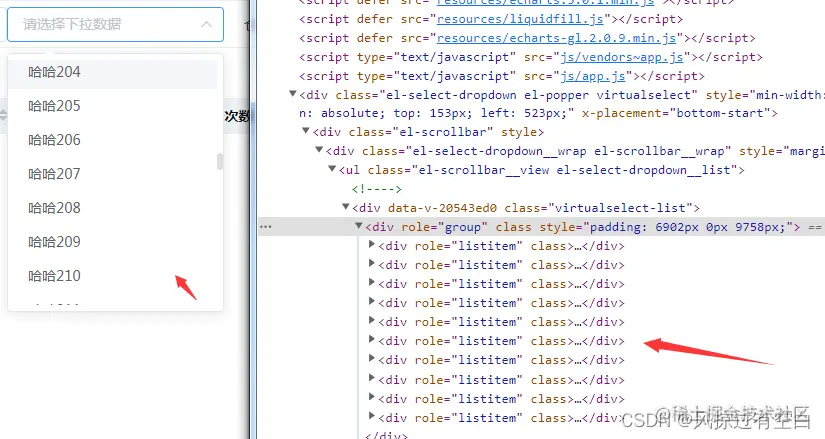Select the 哈哈210 option
The image size is (825, 439).
(x=113, y=276)
